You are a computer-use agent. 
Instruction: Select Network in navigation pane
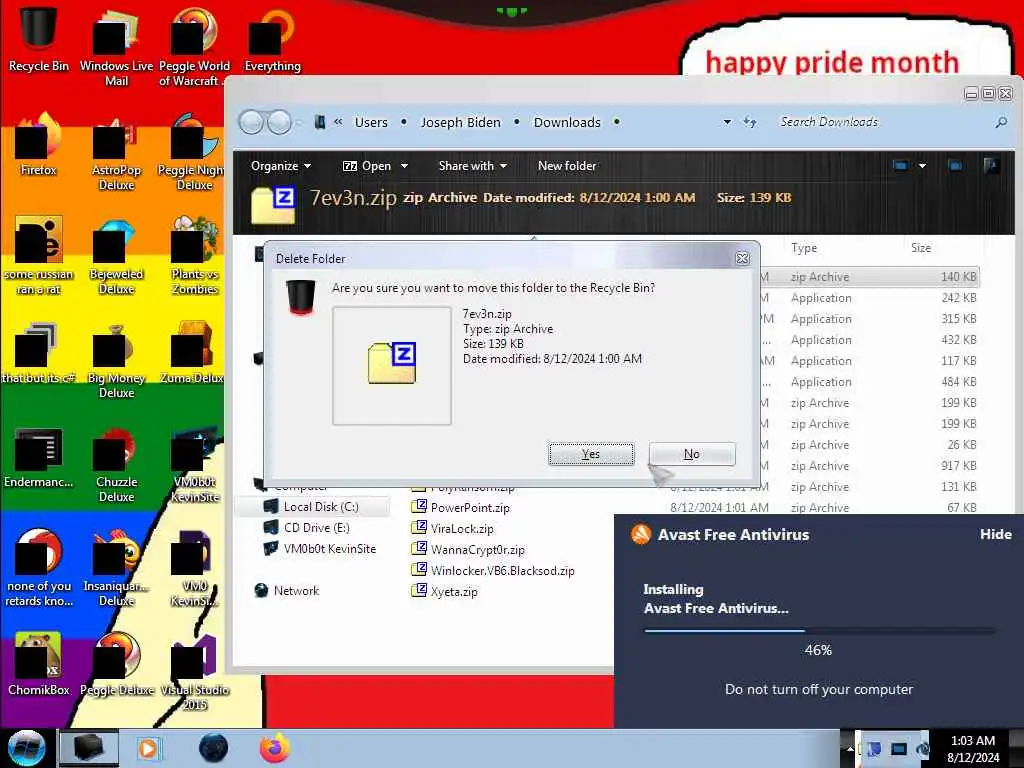pyautogui.click(x=287, y=590)
